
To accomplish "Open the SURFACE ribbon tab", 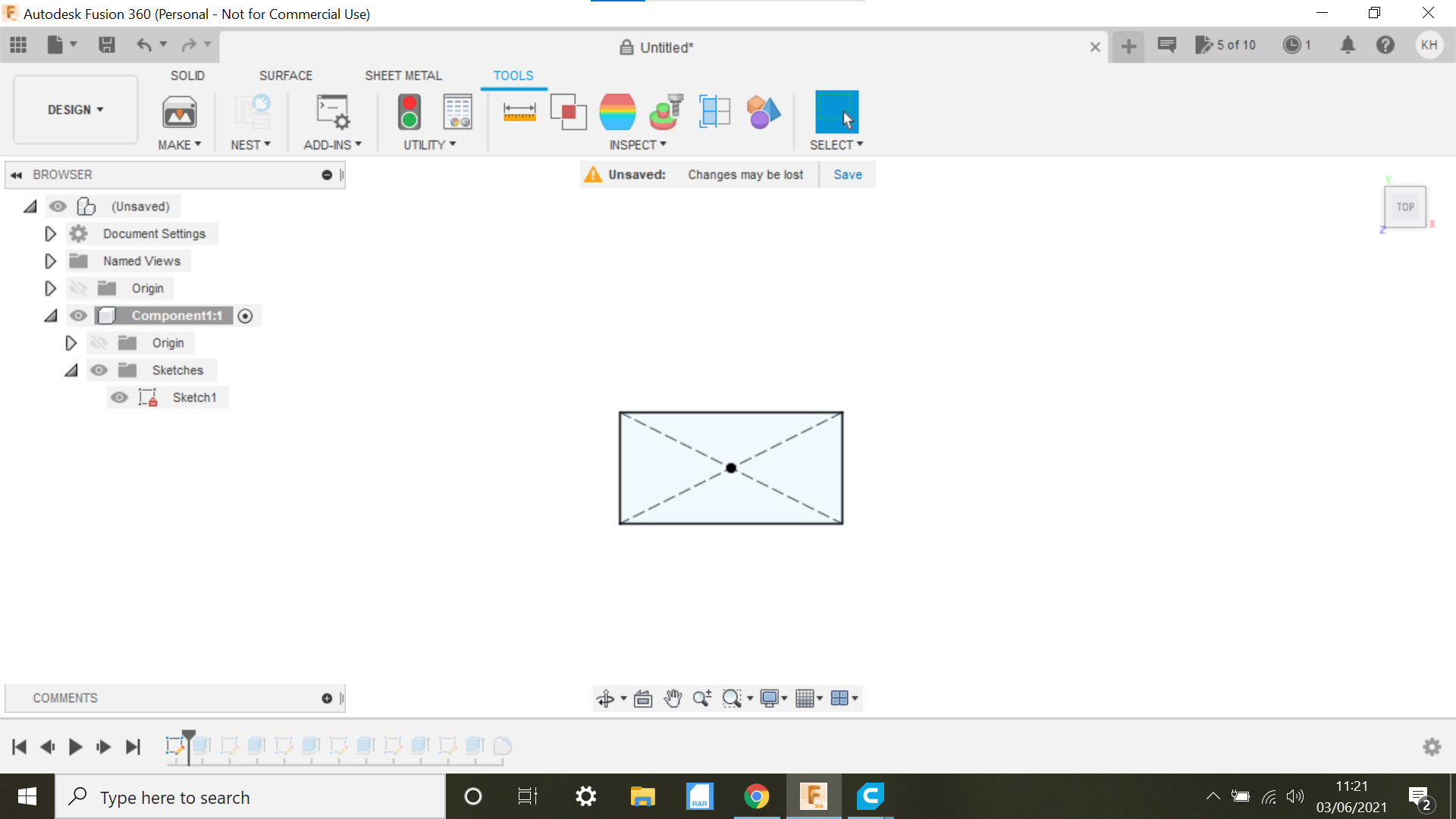I will [x=286, y=75].
